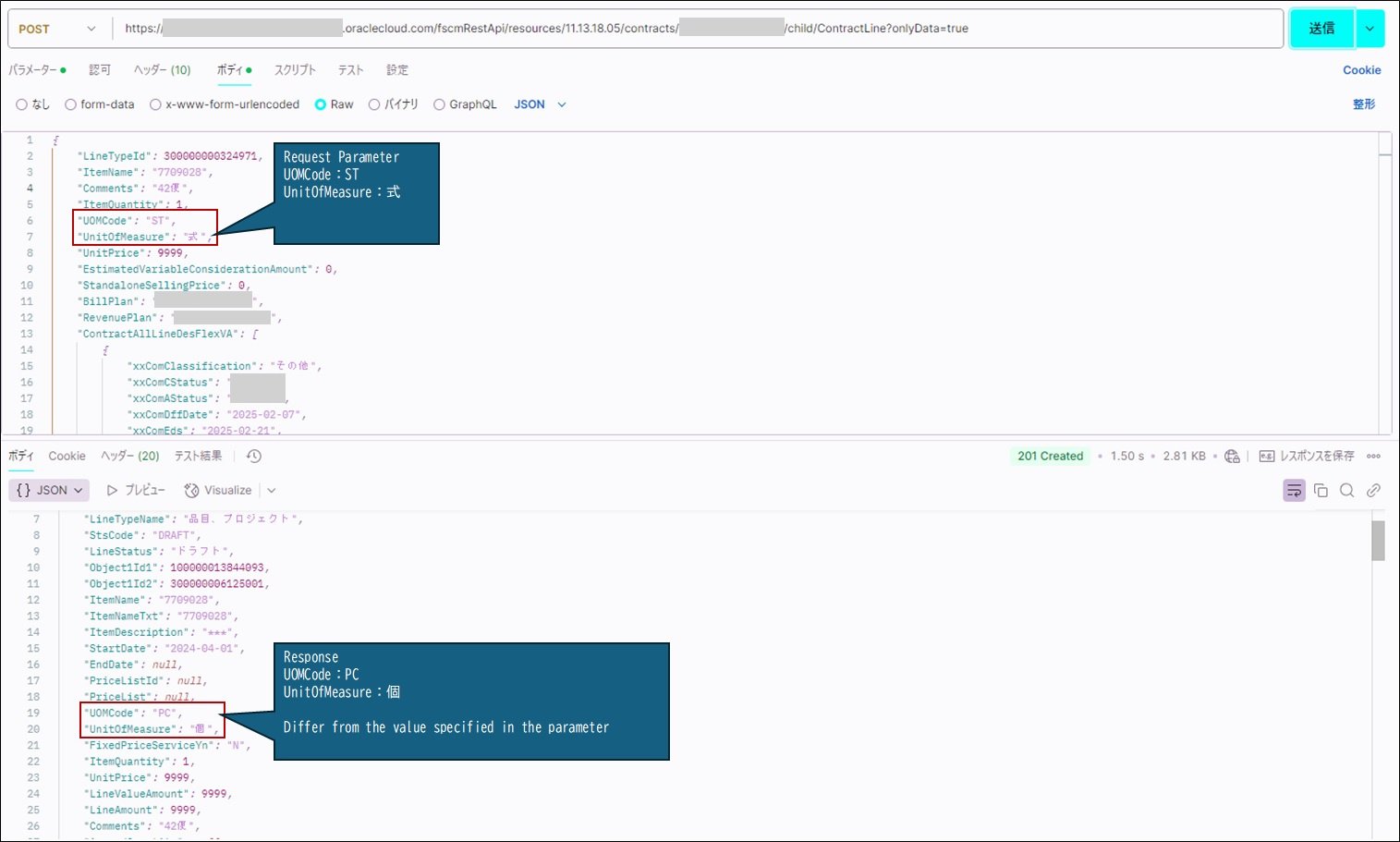Expand the 送信 button split arrow
Screen dimensions: 1400x842
(x=1370, y=29)
